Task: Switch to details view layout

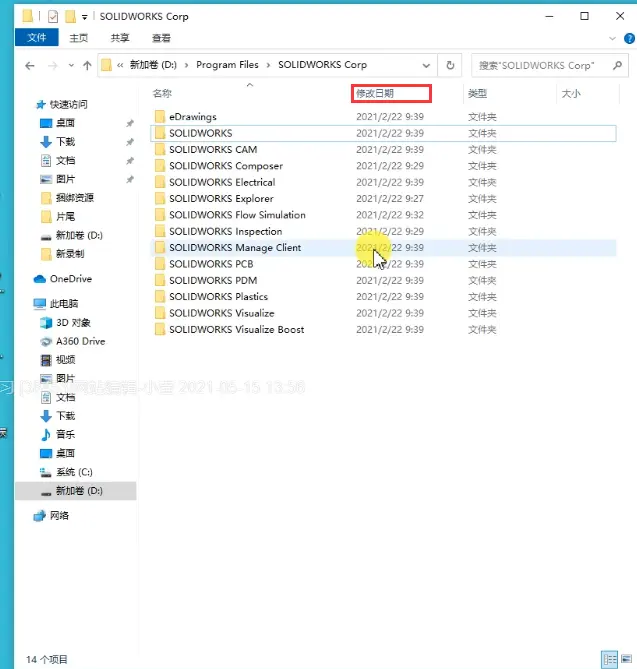Action: point(609,658)
